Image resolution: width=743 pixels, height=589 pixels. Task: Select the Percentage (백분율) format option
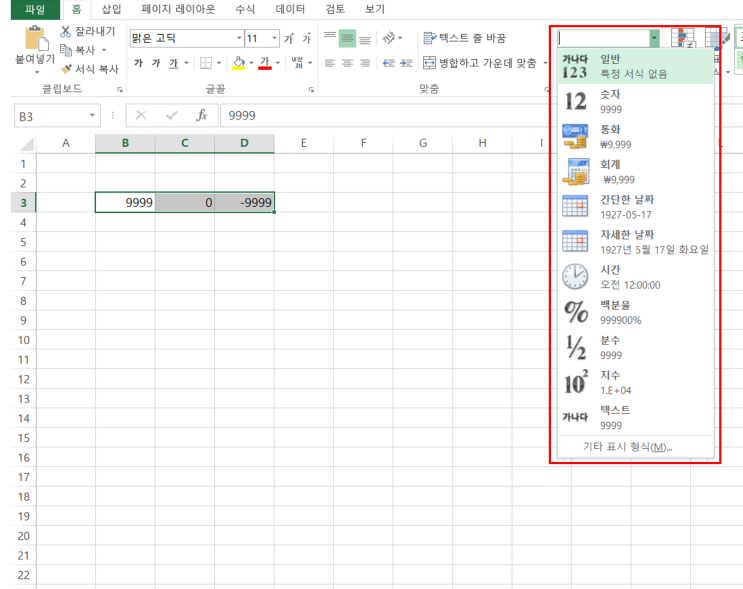(635, 312)
